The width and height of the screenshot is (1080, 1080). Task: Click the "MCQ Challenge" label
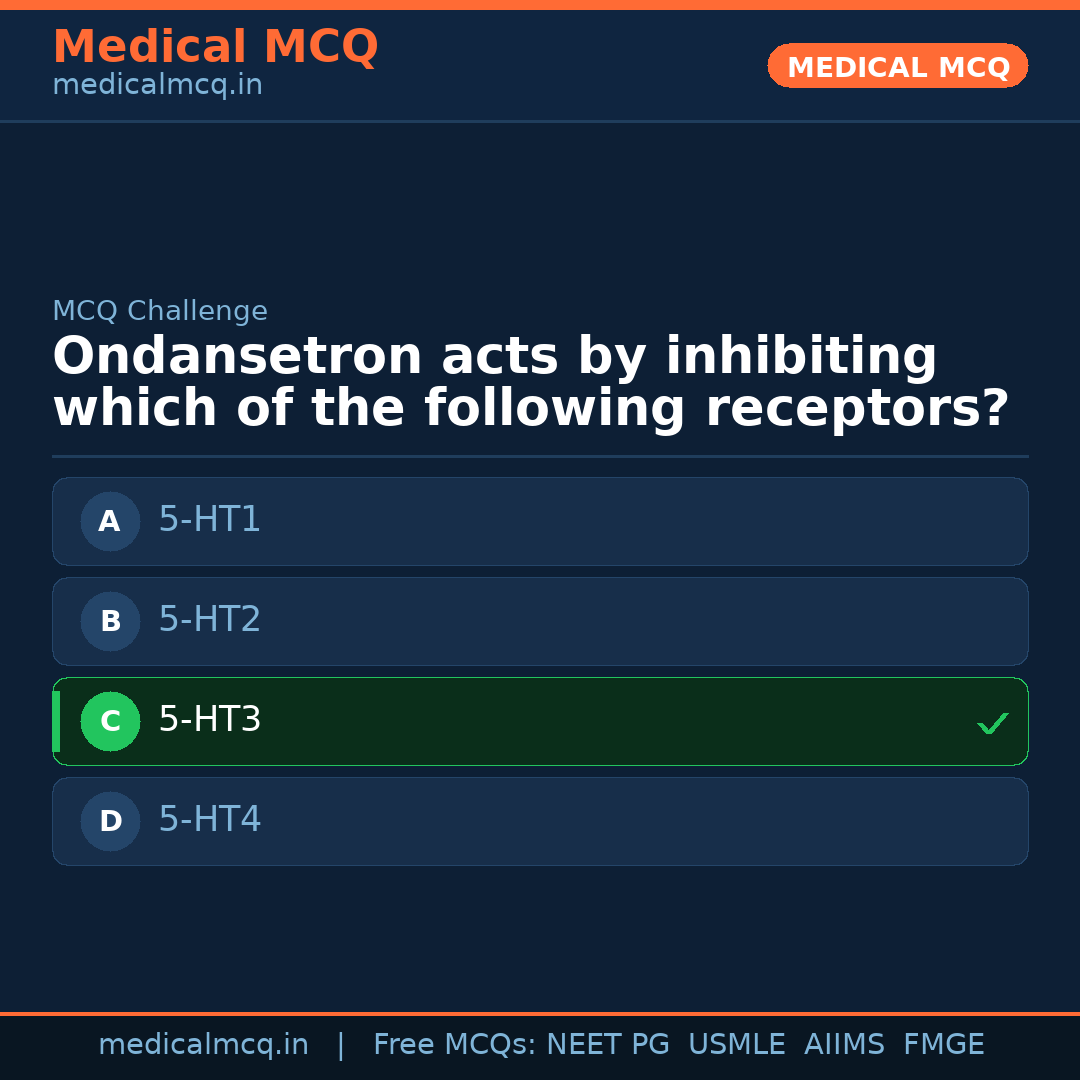click(x=160, y=312)
